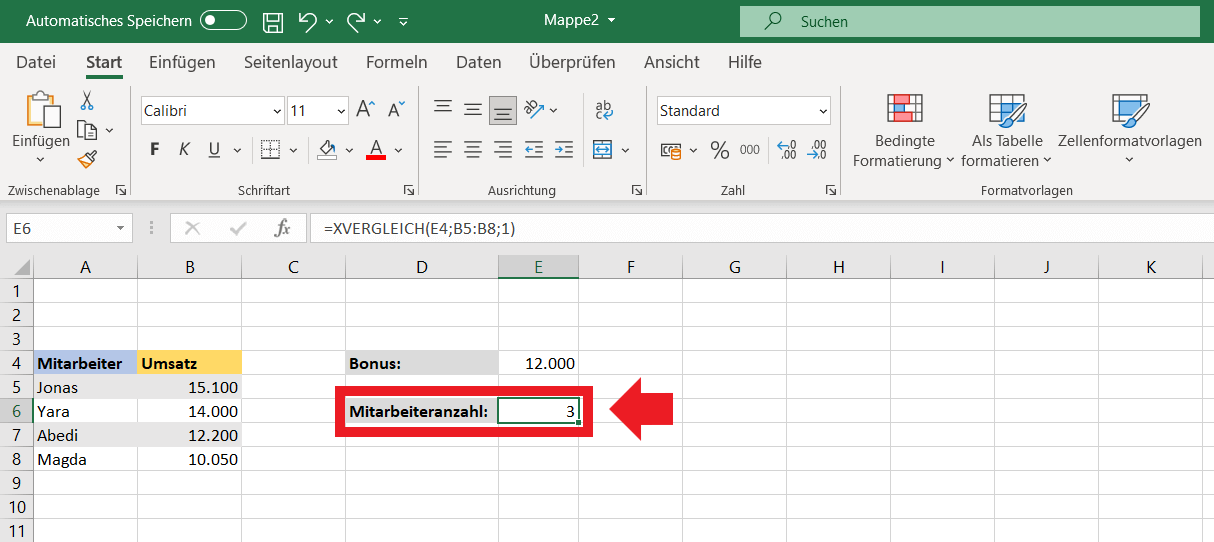The width and height of the screenshot is (1214, 542).
Task: Open the Undo history dropdown arrow
Action: pyautogui.click(x=329, y=21)
